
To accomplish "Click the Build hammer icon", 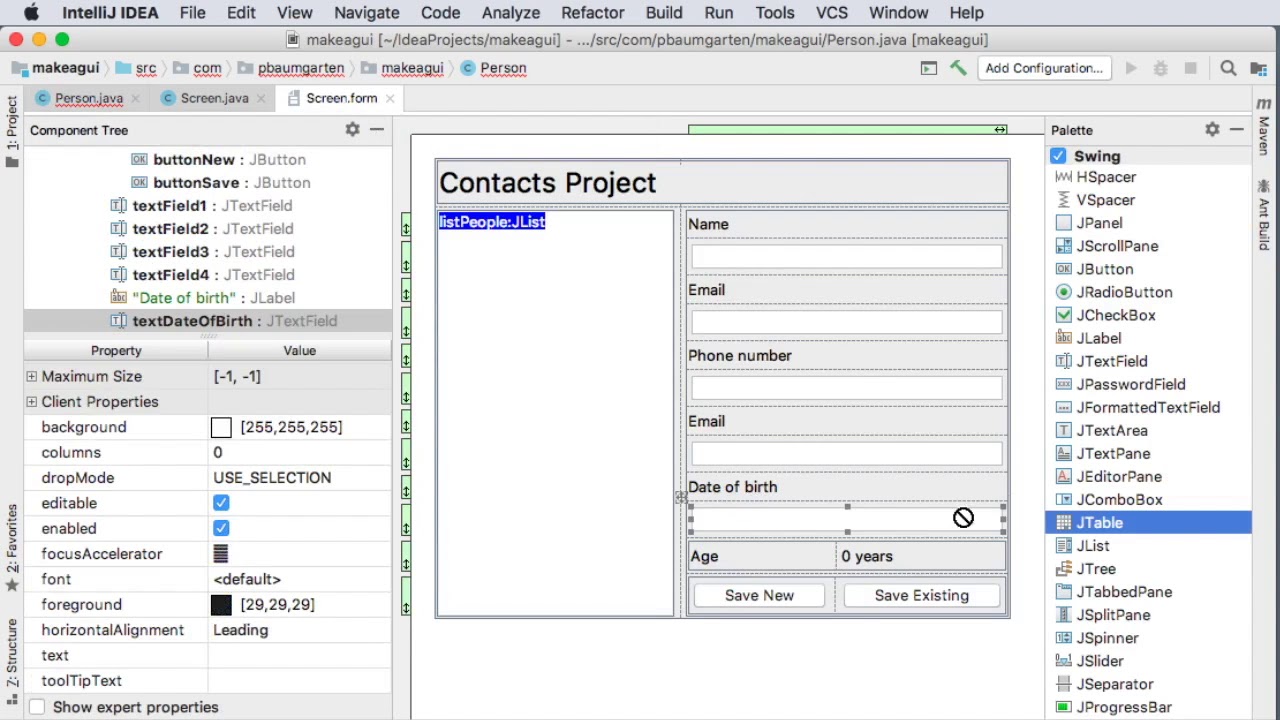I will point(958,68).
